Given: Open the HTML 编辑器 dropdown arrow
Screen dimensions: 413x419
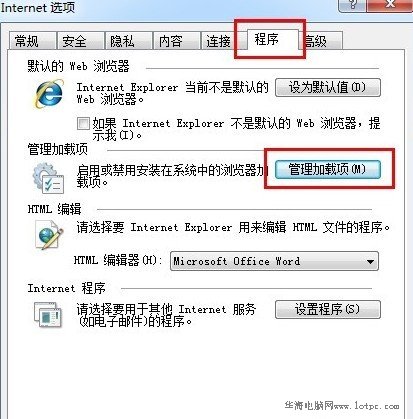Looking at the screenshot, I should pyautogui.click(x=370, y=261).
